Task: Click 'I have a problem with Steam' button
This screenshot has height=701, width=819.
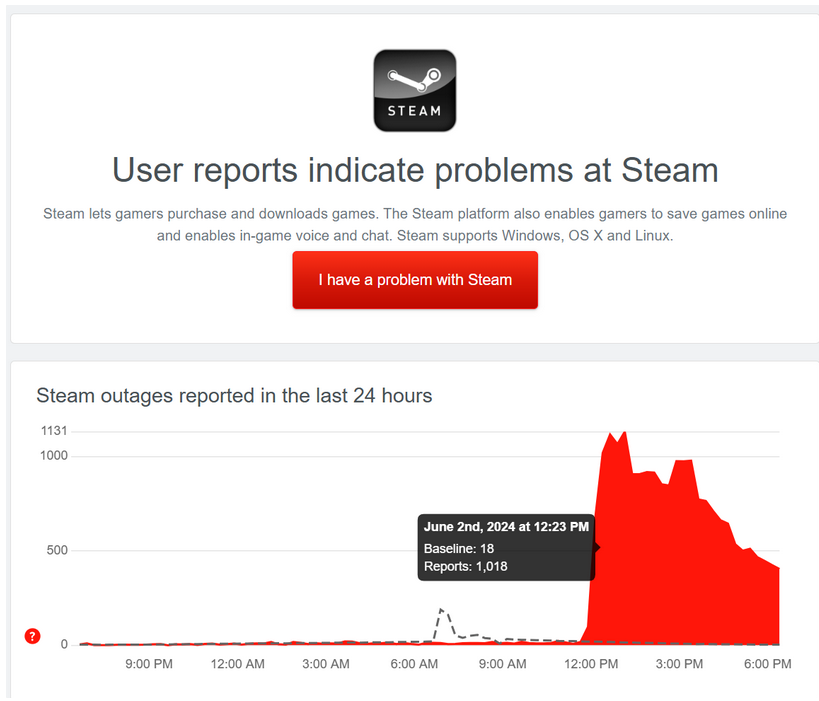Action: point(415,280)
